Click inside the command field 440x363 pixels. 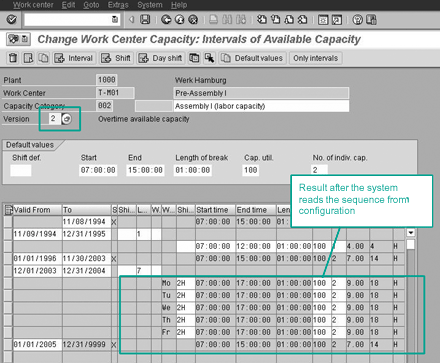tap(68, 20)
